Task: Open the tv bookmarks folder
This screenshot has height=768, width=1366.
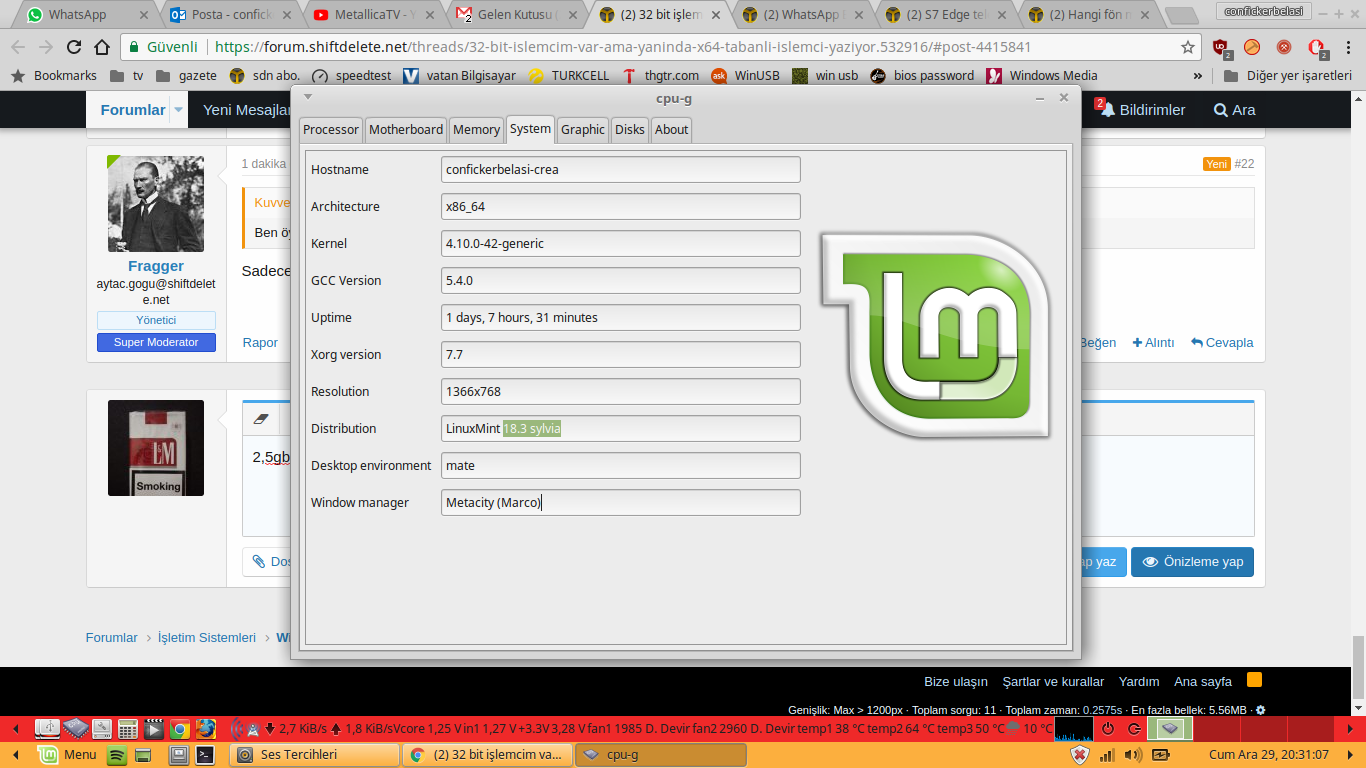Action: [127, 75]
